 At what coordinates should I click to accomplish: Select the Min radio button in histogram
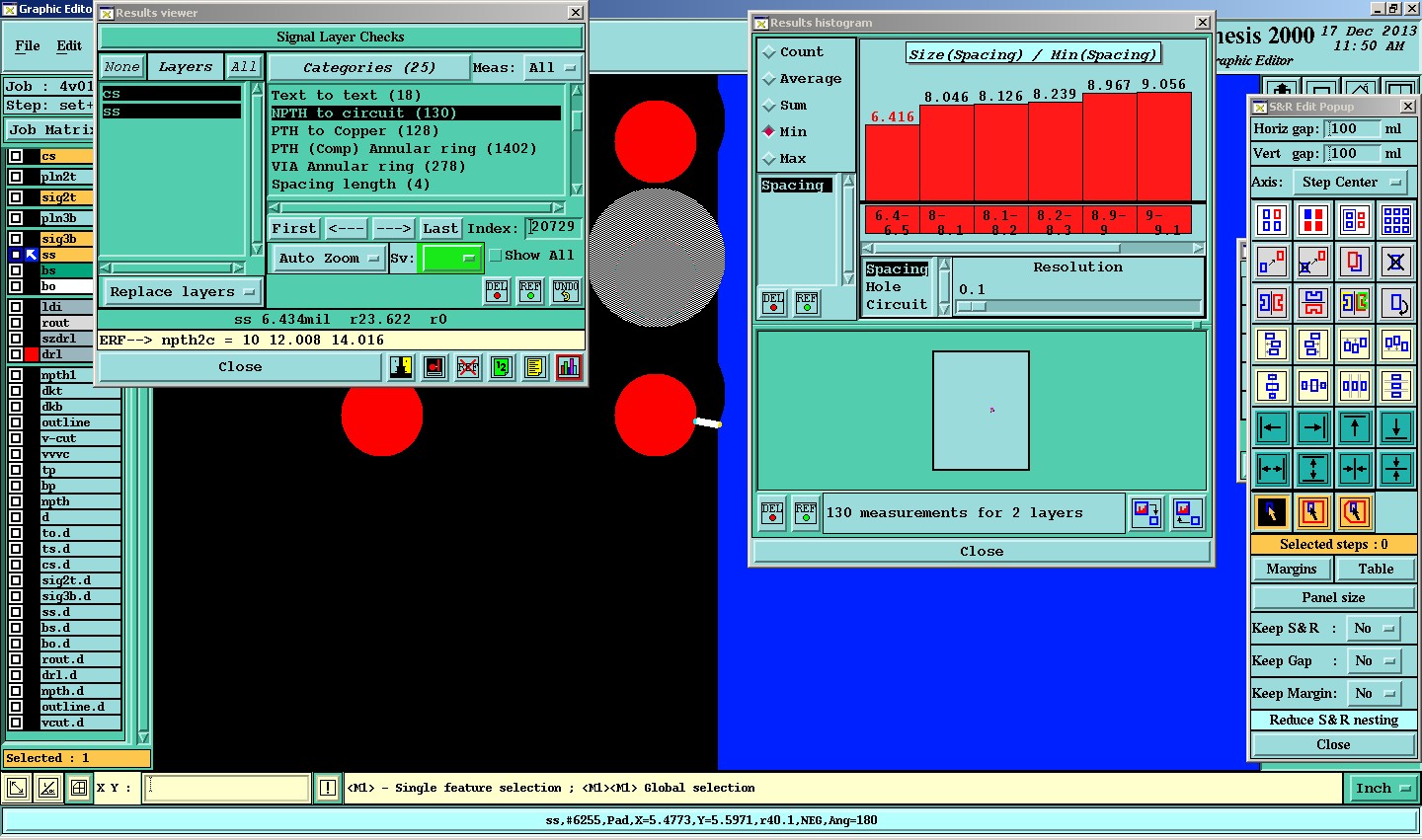click(769, 131)
